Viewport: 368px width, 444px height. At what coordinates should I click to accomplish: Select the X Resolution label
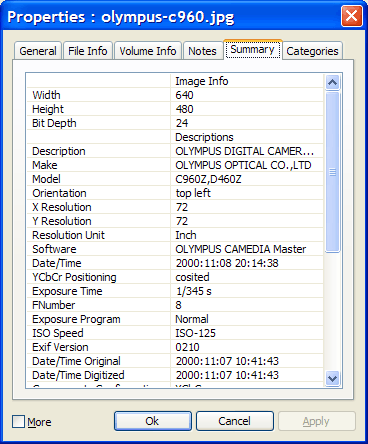pyautogui.click(x=62, y=207)
